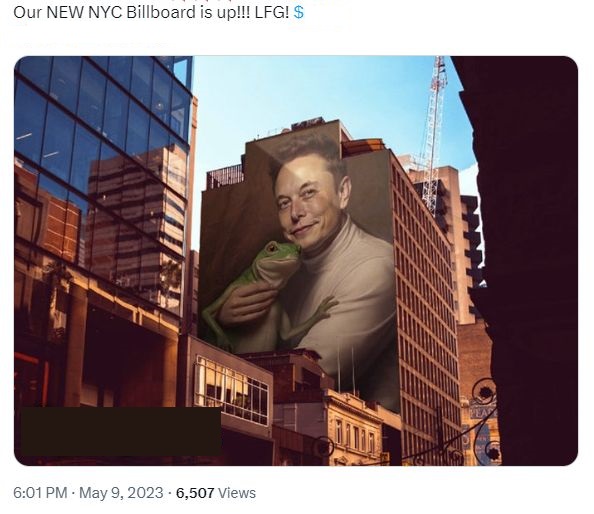Click the cream classical building at bottom
The width and height of the screenshot is (594, 514).
(x=354, y=430)
